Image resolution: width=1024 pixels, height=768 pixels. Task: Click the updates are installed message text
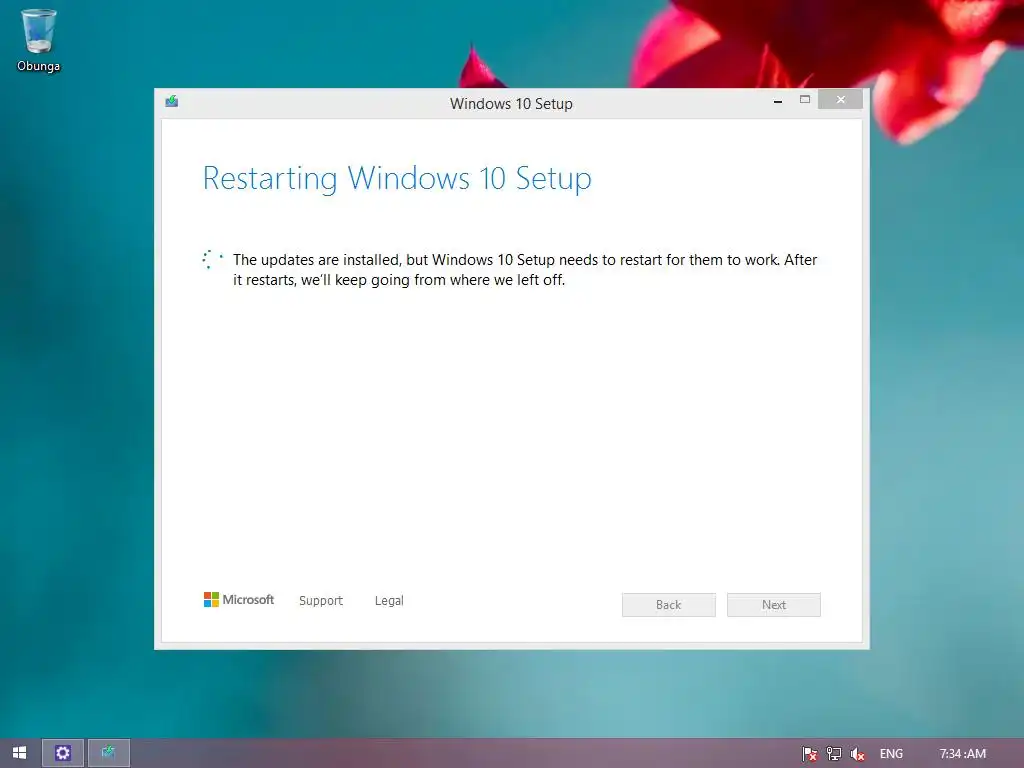525,270
